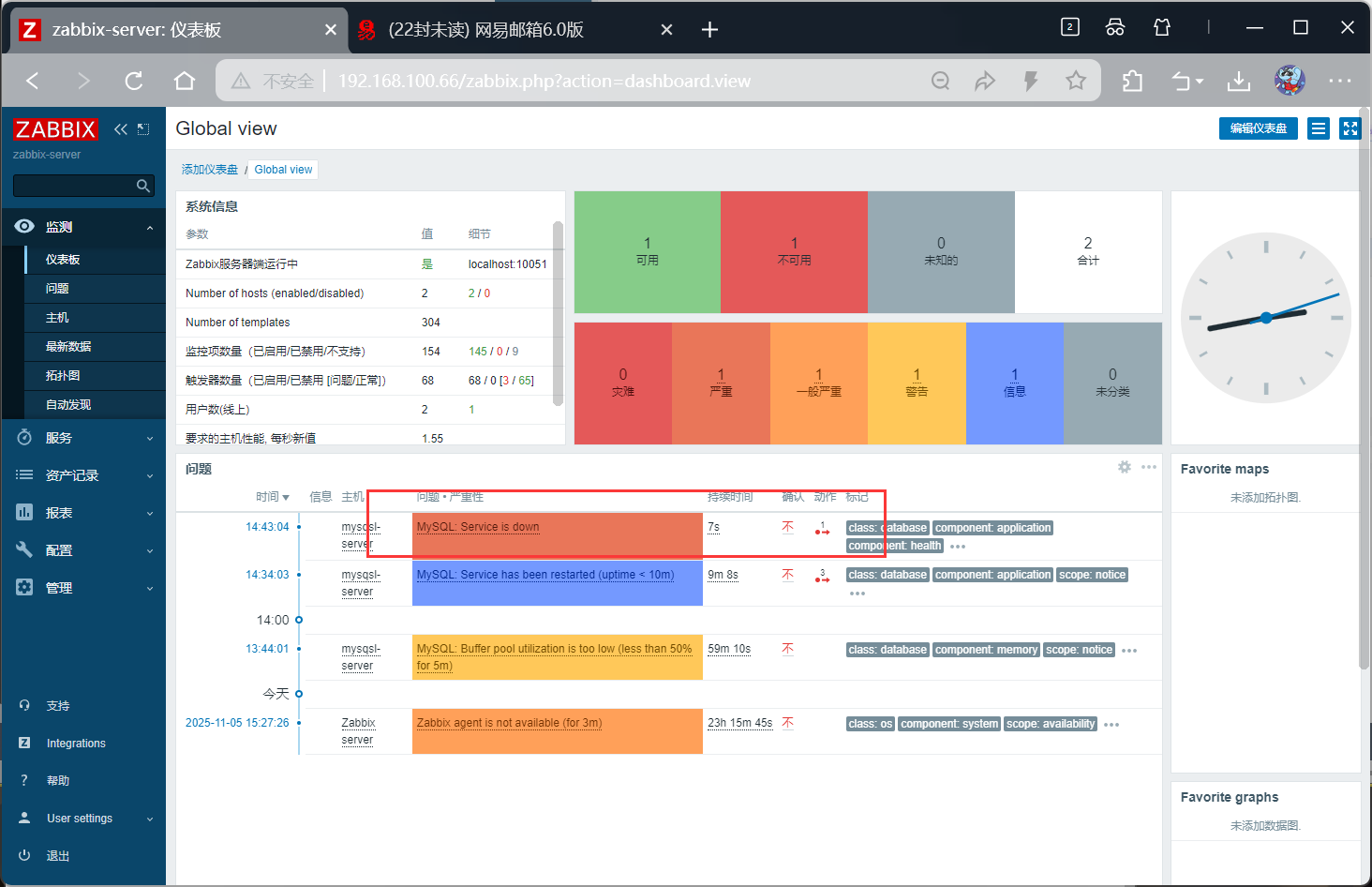Click scope: availability tag
Viewport: 1372px width, 887px height.
tap(1051, 724)
